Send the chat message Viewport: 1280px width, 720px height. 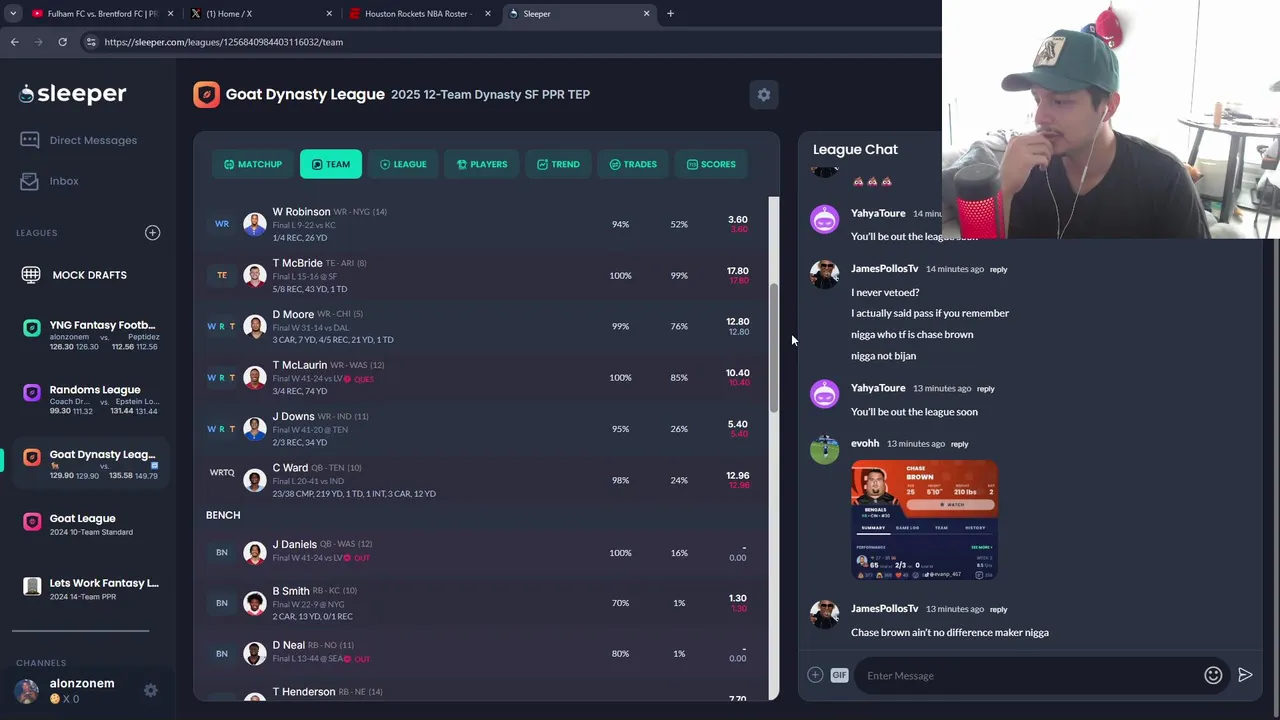(x=1245, y=675)
